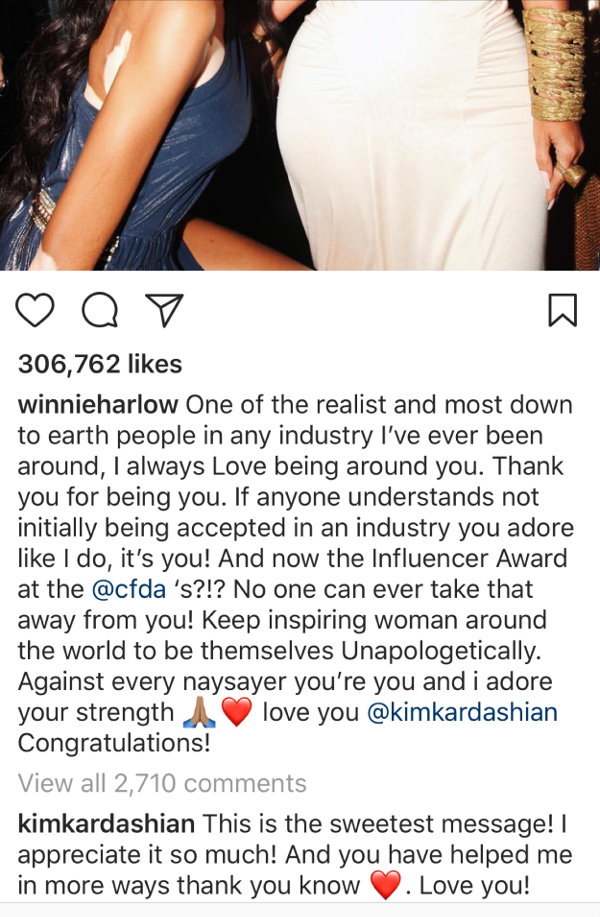Save the post with the bookmark icon
This screenshot has width=600, height=917.
pyautogui.click(x=563, y=310)
